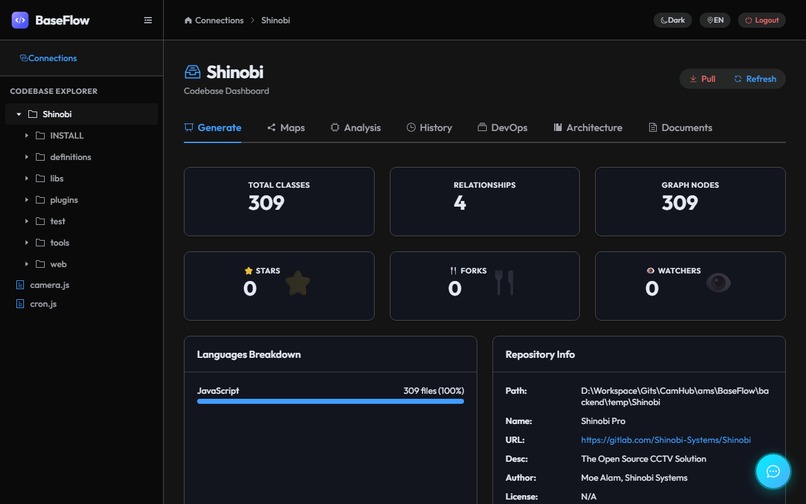Click the Logout button
This screenshot has width=806, height=504.
coord(762,20)
